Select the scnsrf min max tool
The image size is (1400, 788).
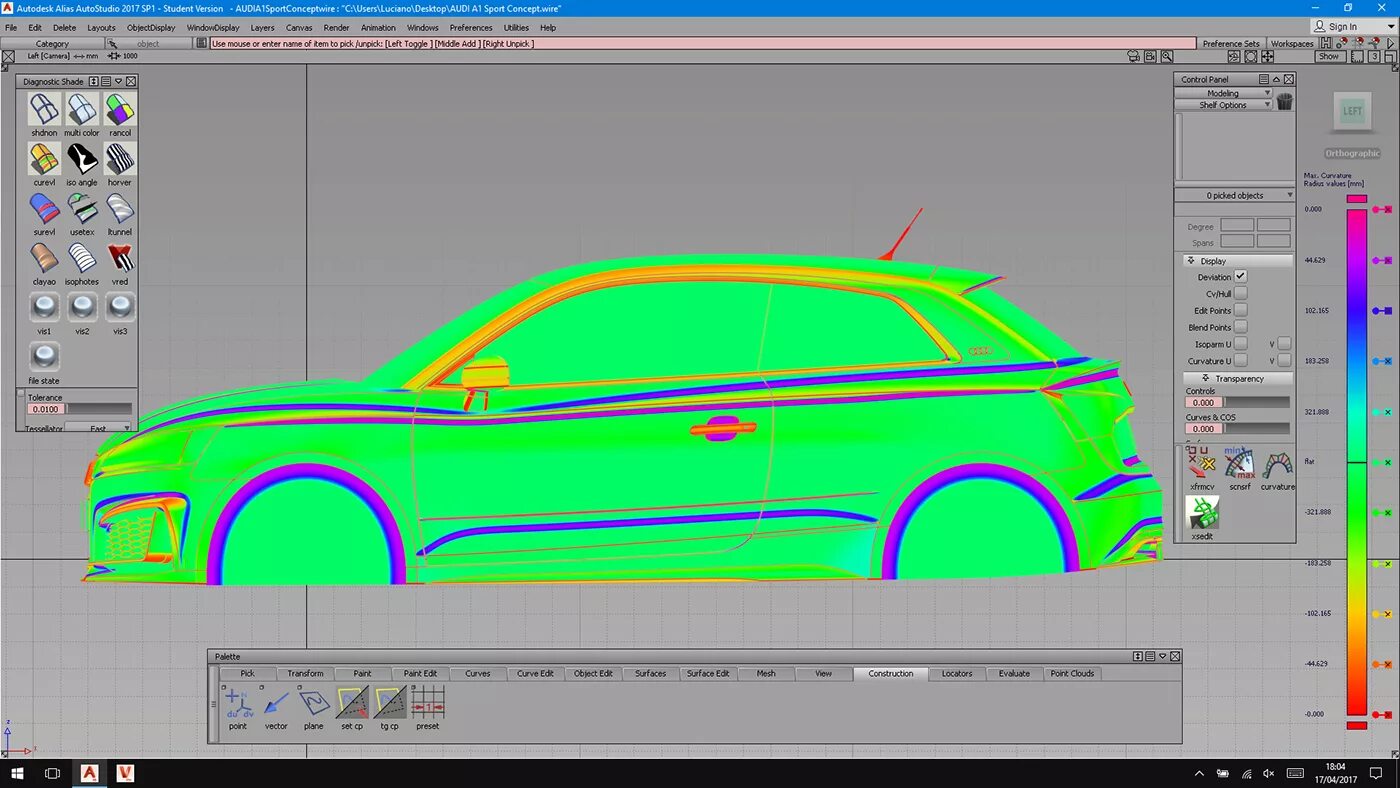point(1240,463)
